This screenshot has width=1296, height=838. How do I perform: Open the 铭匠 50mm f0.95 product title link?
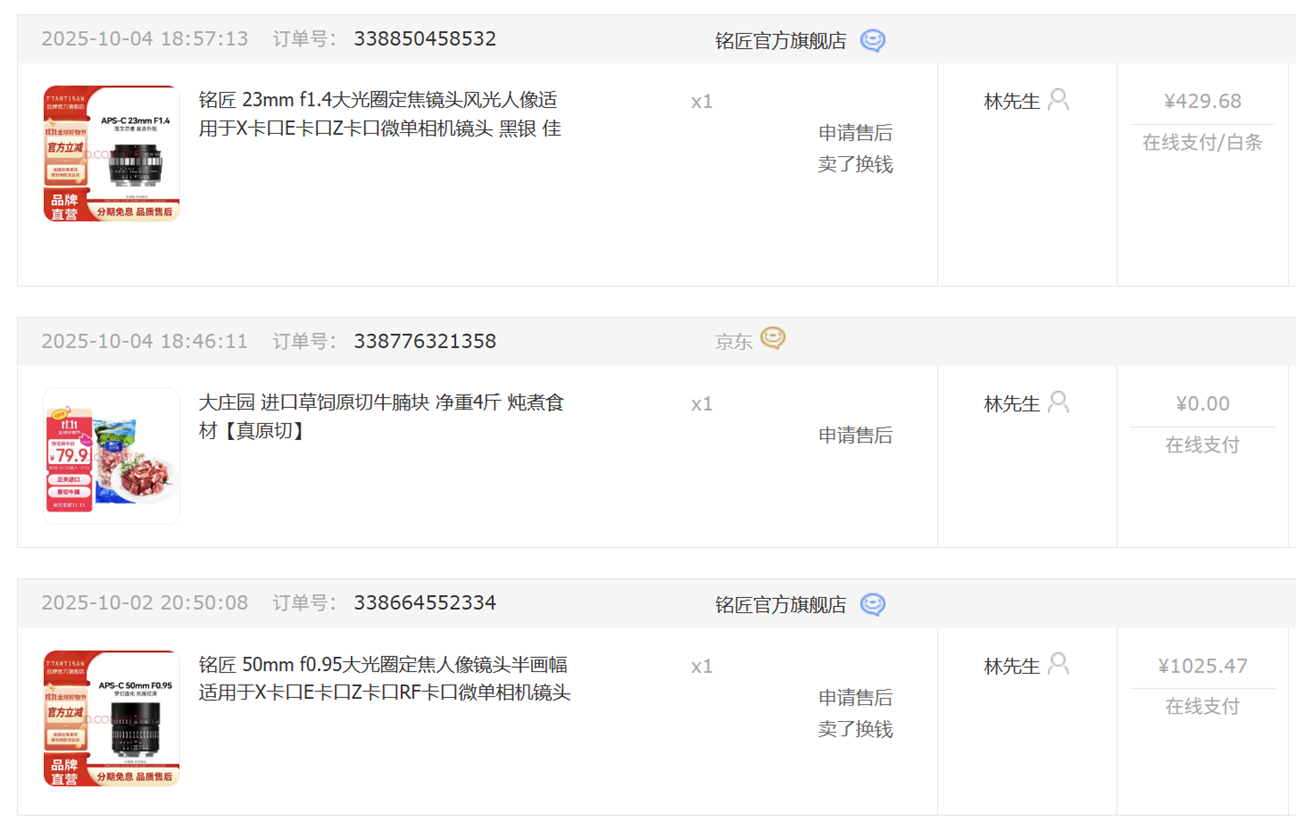click(384, 678)
